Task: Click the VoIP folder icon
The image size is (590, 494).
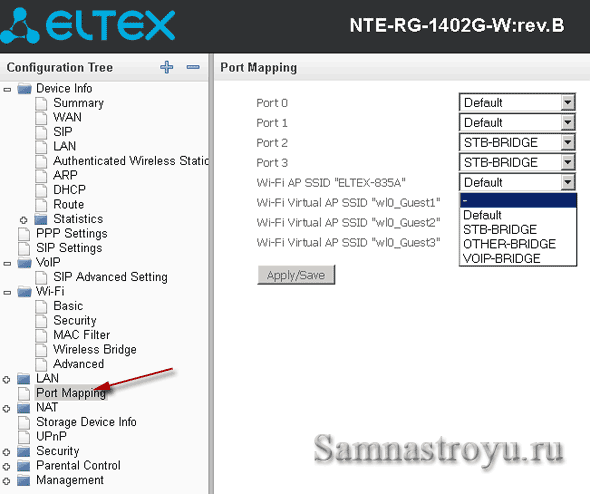Action: click(x=24, y=263)
